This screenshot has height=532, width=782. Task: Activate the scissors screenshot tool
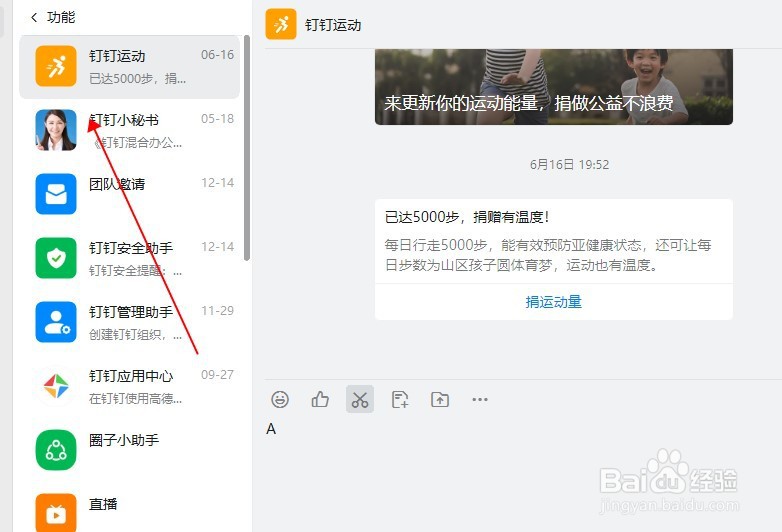point(360,399)
